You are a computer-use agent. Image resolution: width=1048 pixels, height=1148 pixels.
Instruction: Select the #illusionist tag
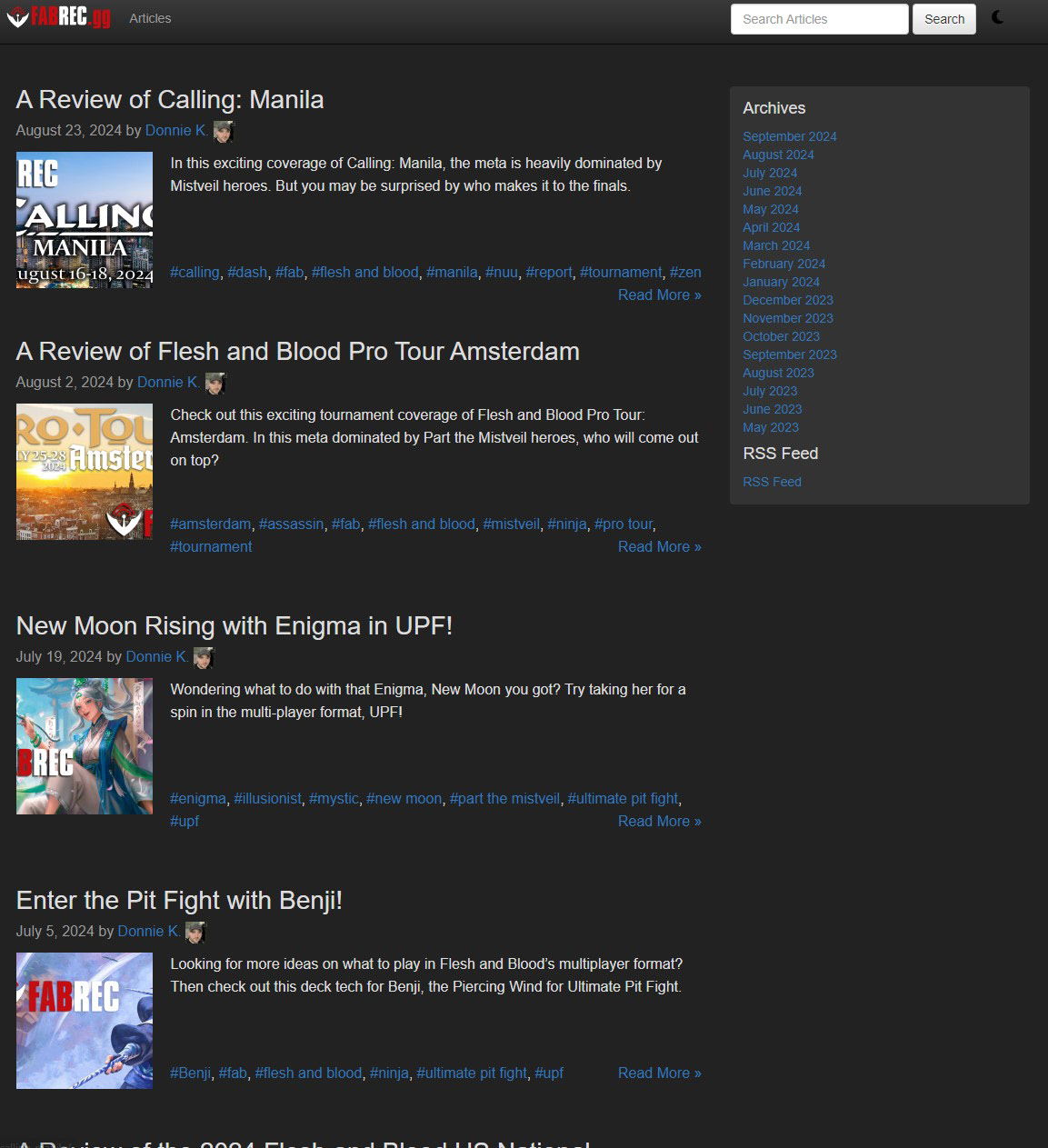pyautogui.click(x=267, y=798)
